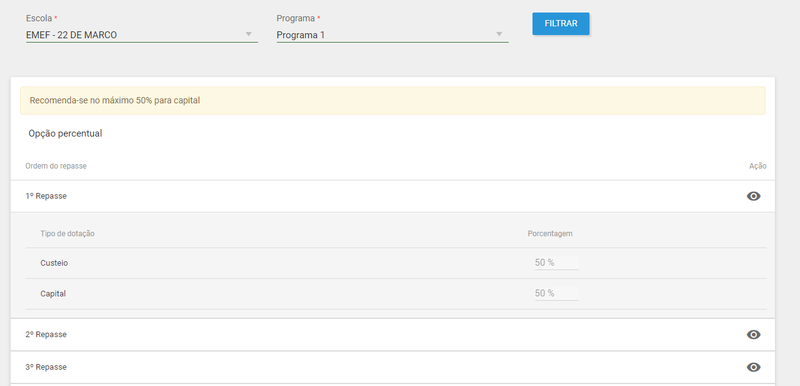Select the Custeio row label
Viewport: 800px width, 386px height.
coord(54,263)
